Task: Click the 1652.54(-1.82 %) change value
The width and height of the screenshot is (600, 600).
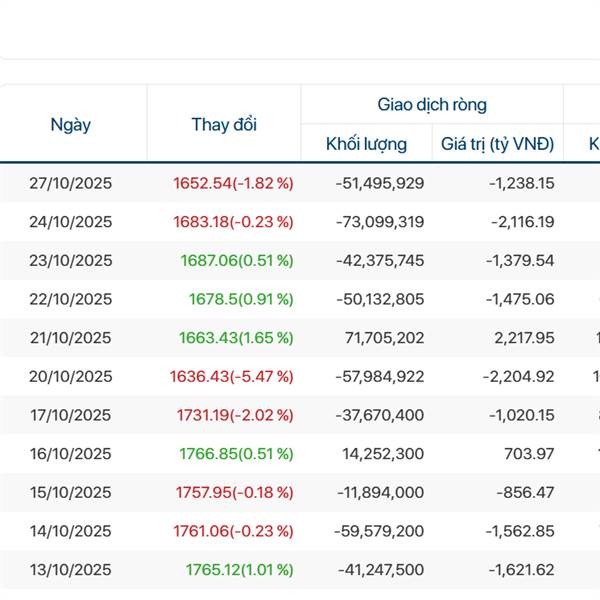Action: pos(233,183)
